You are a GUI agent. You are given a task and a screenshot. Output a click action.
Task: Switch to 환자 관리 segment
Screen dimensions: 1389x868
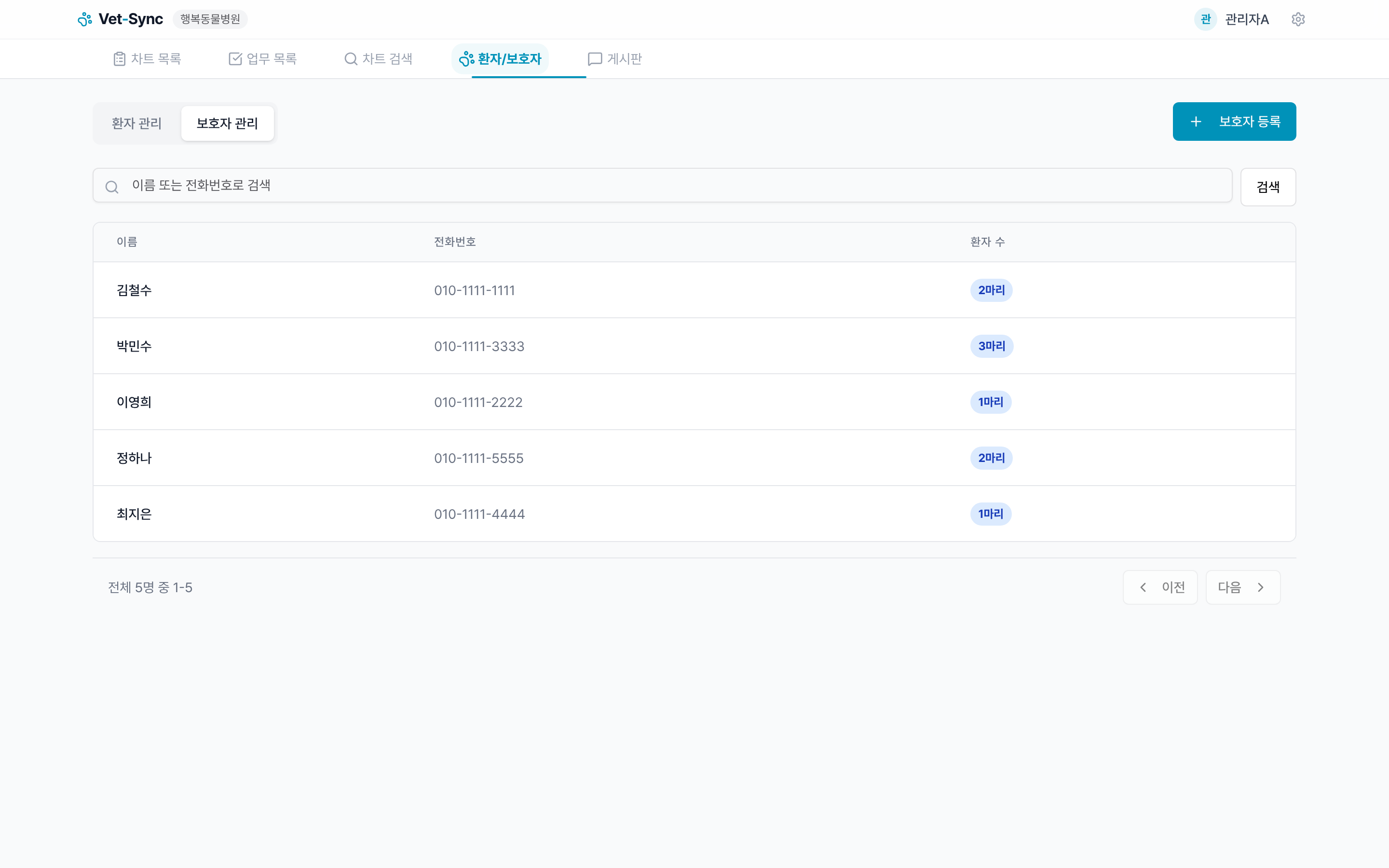coord(136,123)
